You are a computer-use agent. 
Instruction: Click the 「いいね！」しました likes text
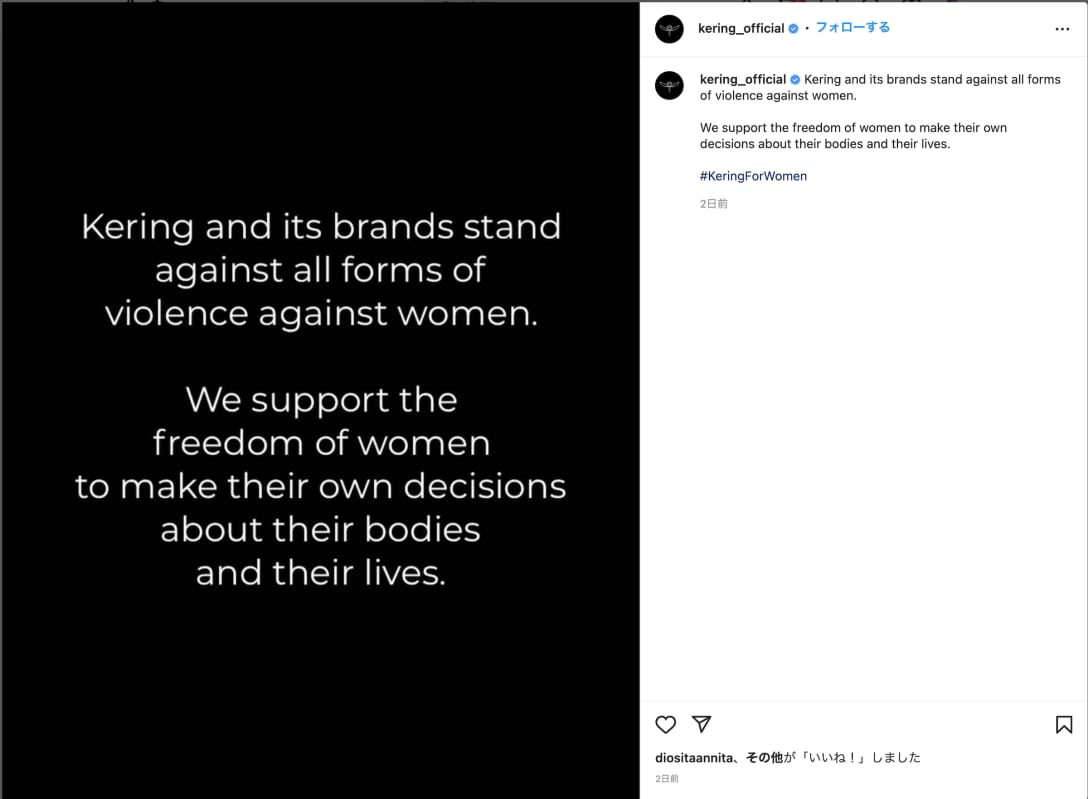point(859,758)
